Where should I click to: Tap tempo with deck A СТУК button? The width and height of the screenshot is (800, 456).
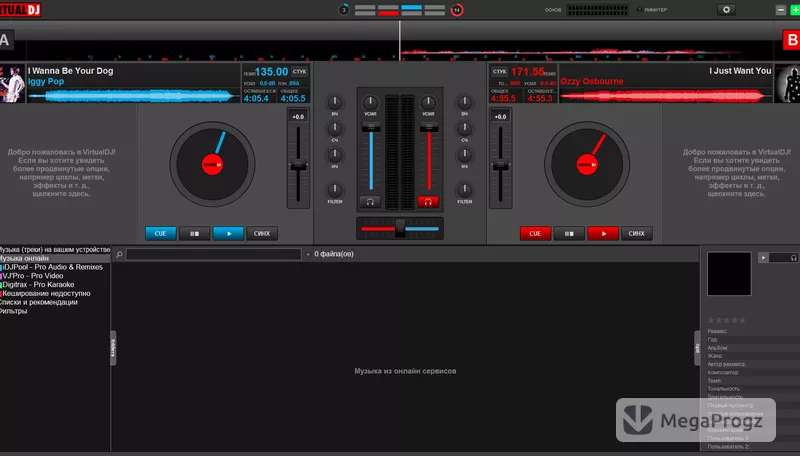[299, 71]
